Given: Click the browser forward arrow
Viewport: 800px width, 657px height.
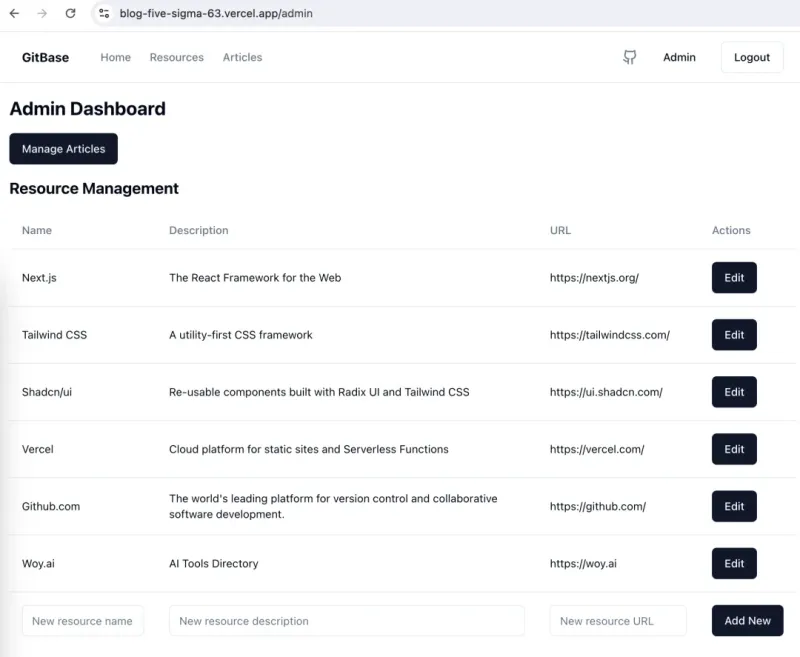Looking at the screenshot, I should tap(42, 13).
